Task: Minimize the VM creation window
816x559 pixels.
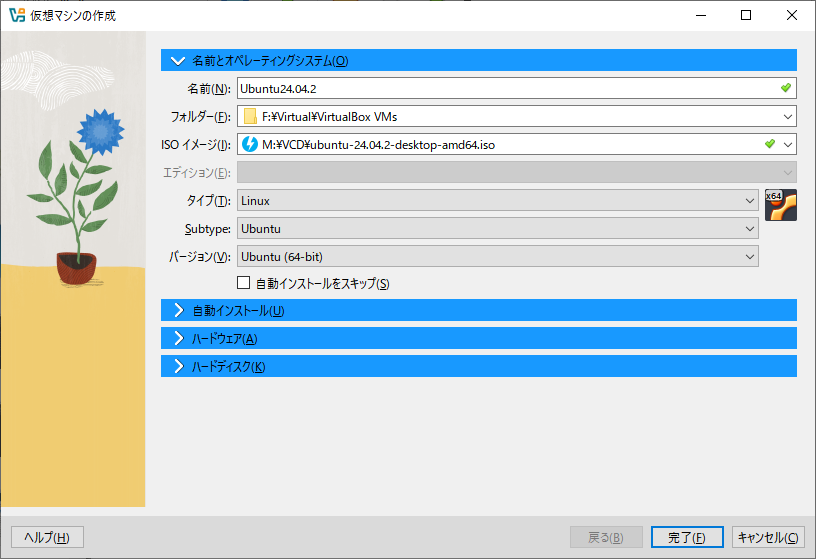Action: pos(701,15)
